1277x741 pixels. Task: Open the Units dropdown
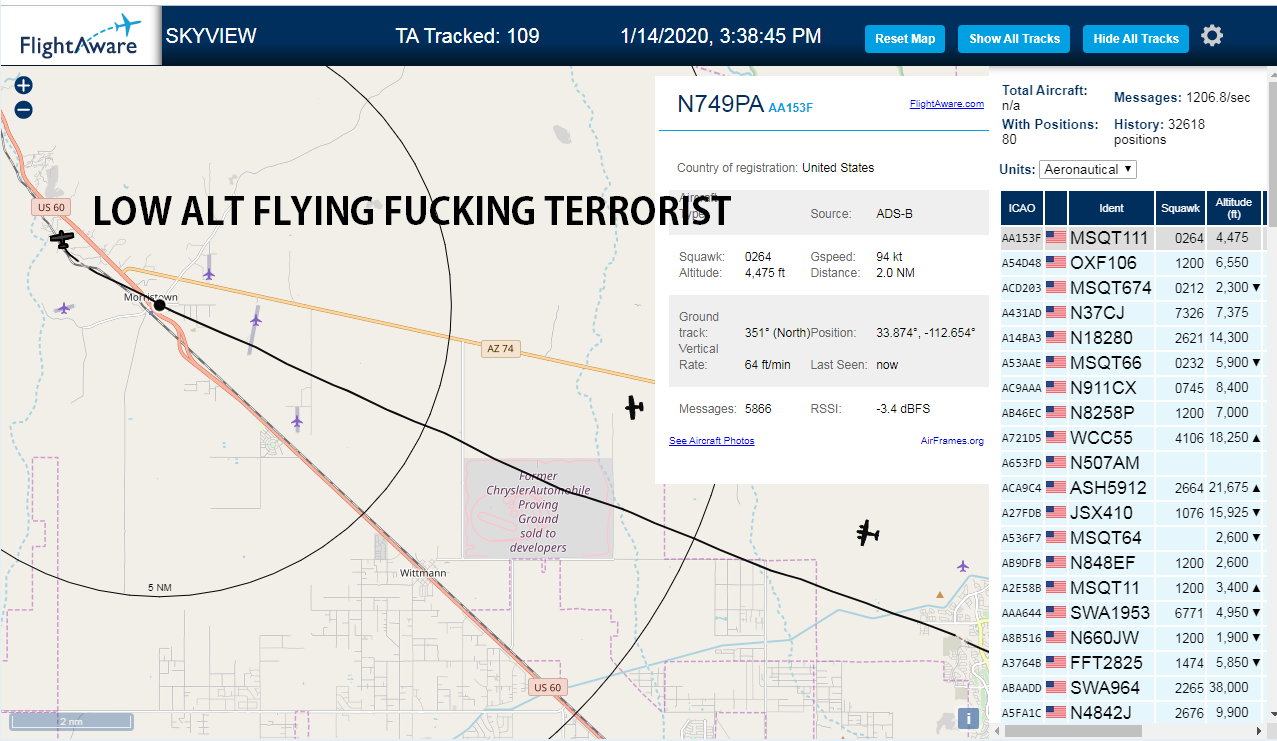1088,169
